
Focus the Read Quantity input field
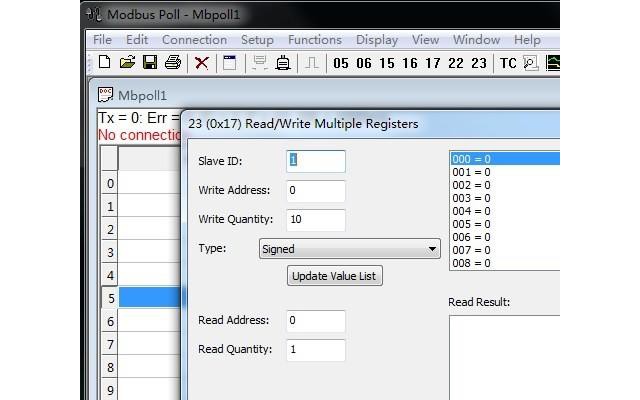pos(316,350)
